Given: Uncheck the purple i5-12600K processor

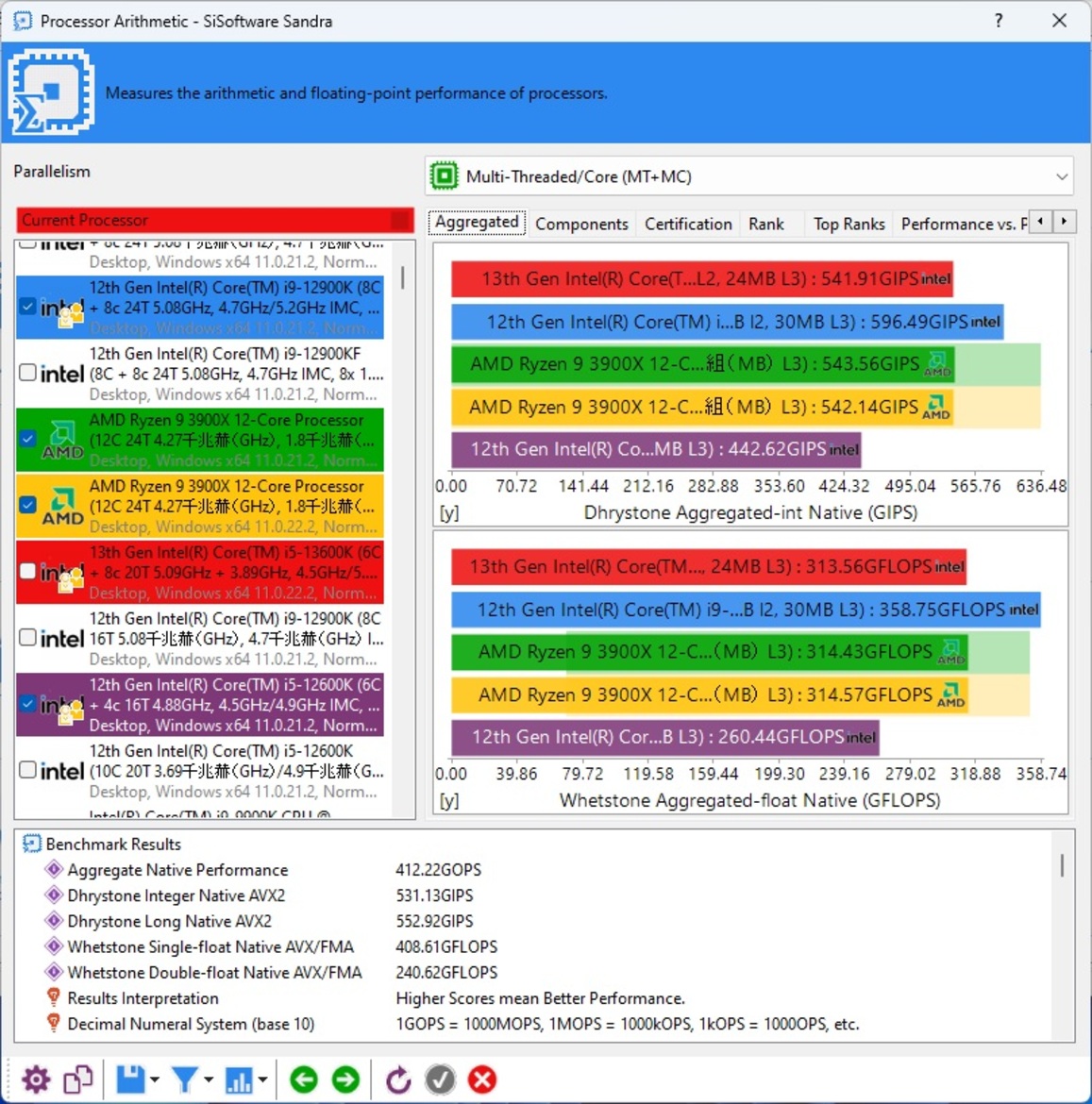Looking at the screenshot, I should 27,703.
